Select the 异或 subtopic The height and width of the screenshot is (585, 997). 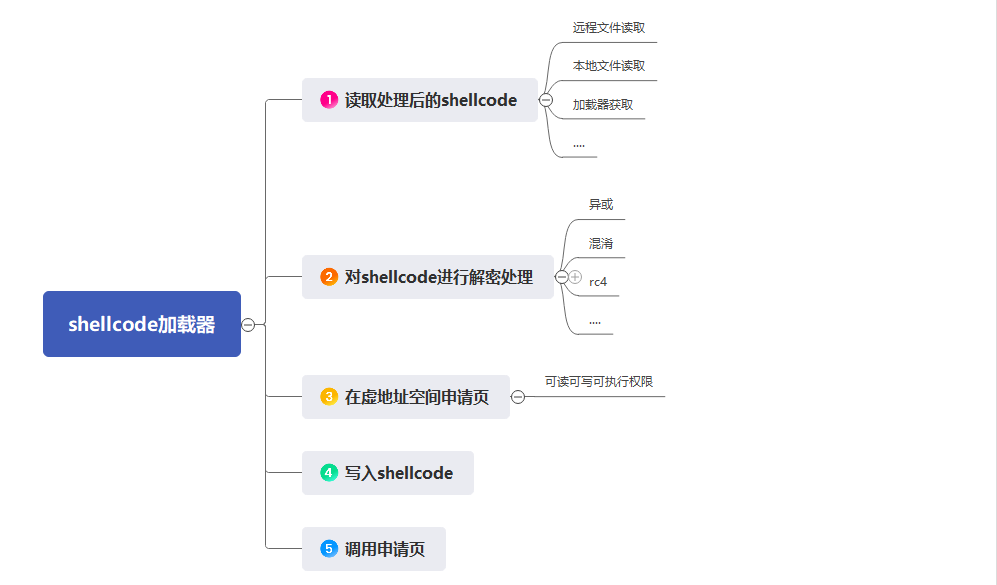pyautogui.click(x=601, y=204)
